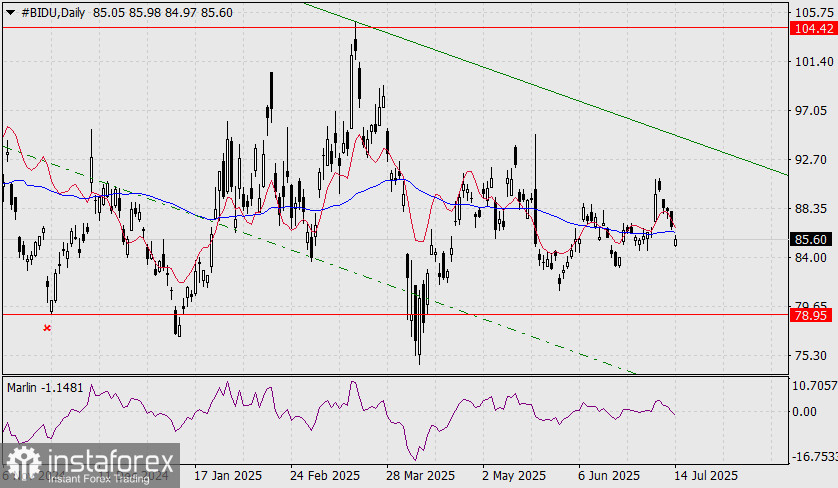Click the 97.05 price scale value
The width and height of the screenshot is (838, 488).
(811, 111)
